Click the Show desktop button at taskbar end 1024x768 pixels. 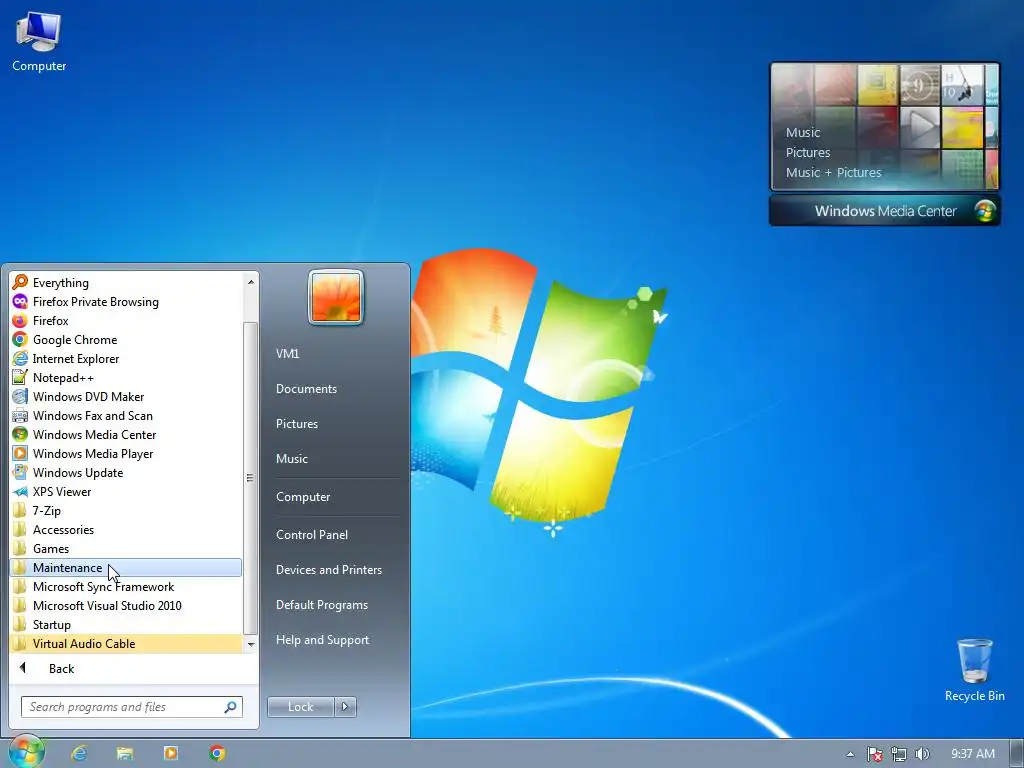point(1017,754)
